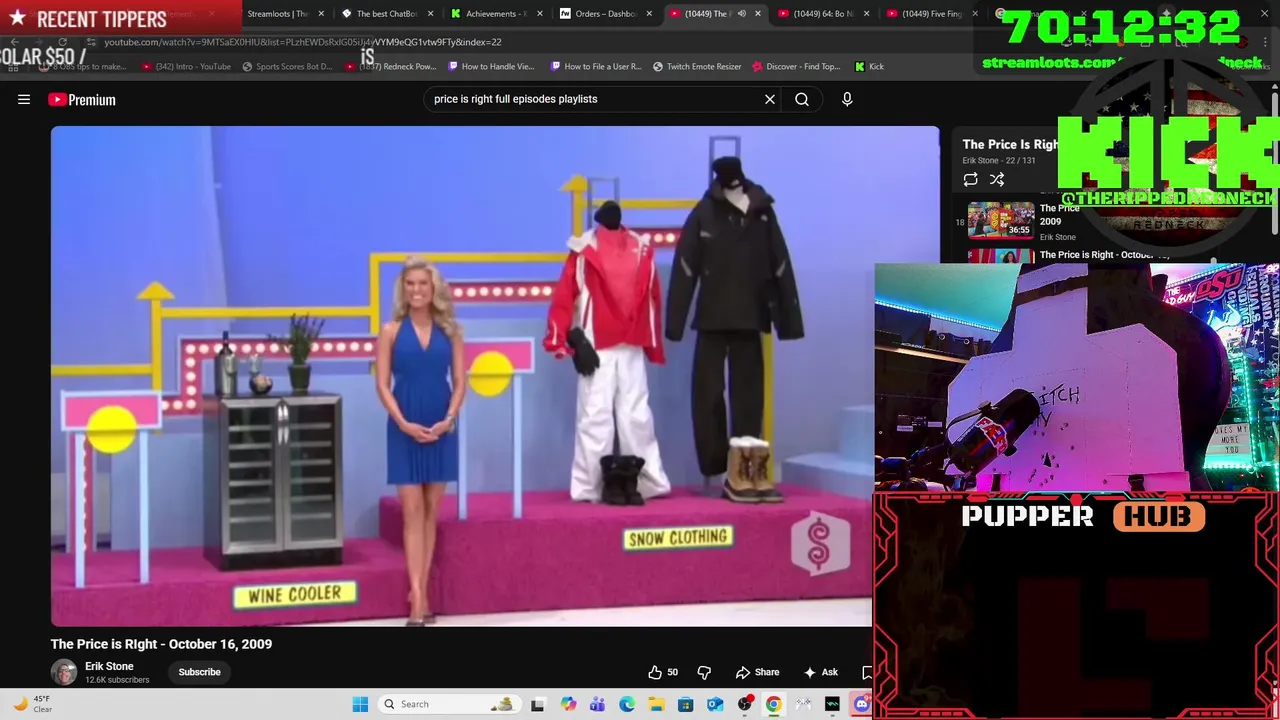Screen dimensions: 1280x720
Task: Open Intro - YouTube bookmark
Action: click(x=187, y=66)
